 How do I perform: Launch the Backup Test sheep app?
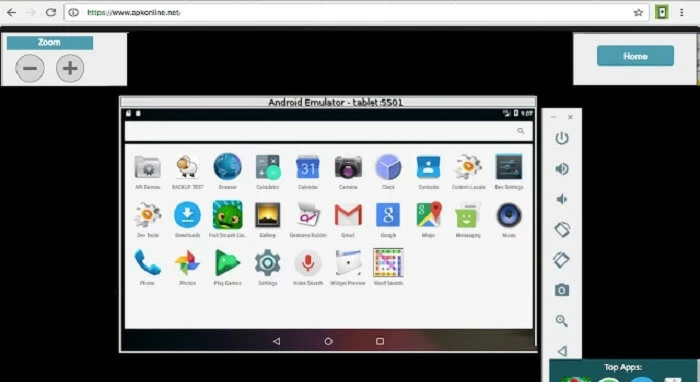click(x=187, y=168)
